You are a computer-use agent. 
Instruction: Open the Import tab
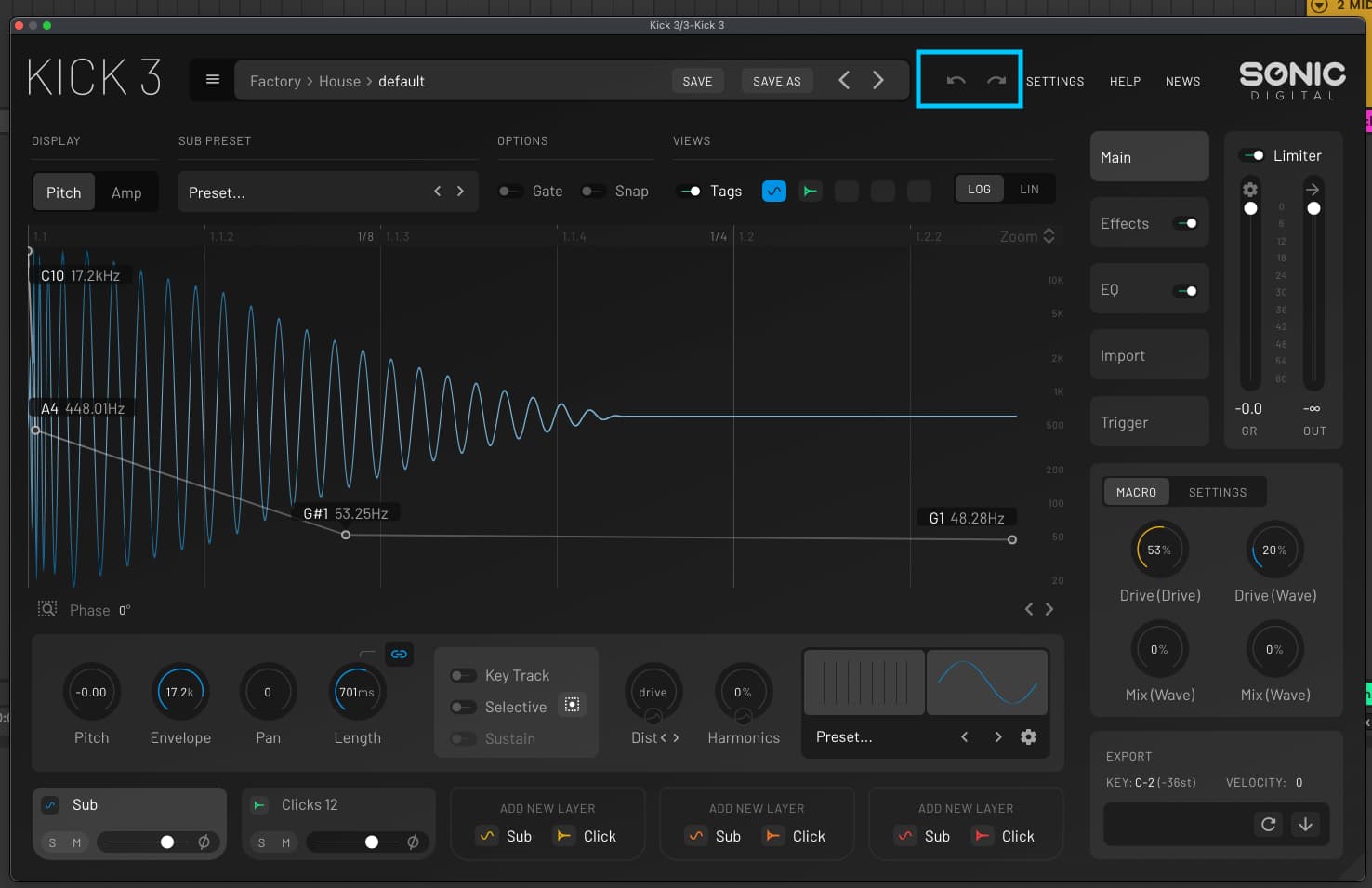click(x=1149, y=355)
